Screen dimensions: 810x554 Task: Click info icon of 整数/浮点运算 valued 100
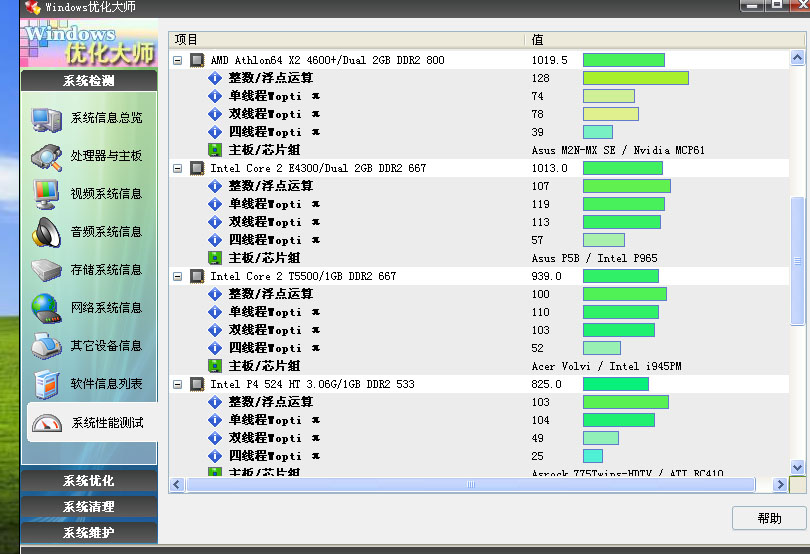coord(215,295)
